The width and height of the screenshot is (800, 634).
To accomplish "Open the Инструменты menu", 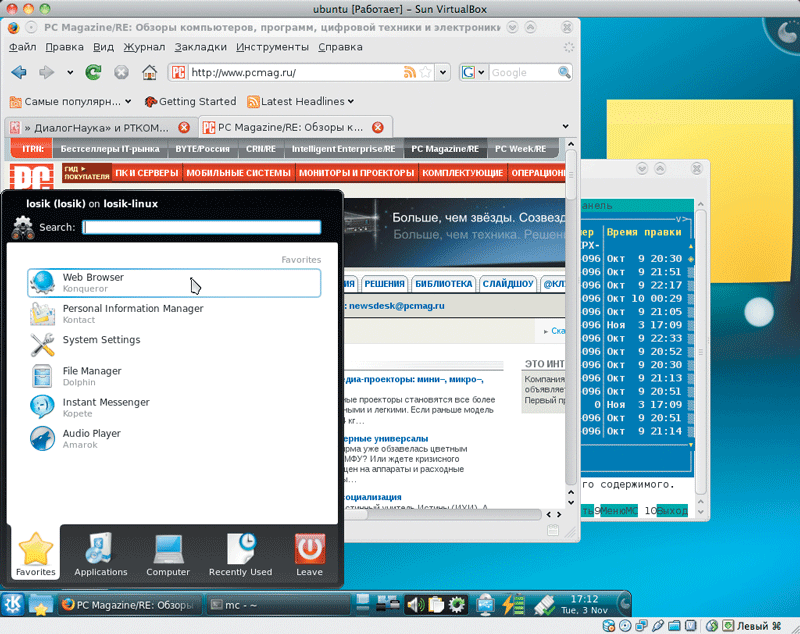I will coord(272,47).
